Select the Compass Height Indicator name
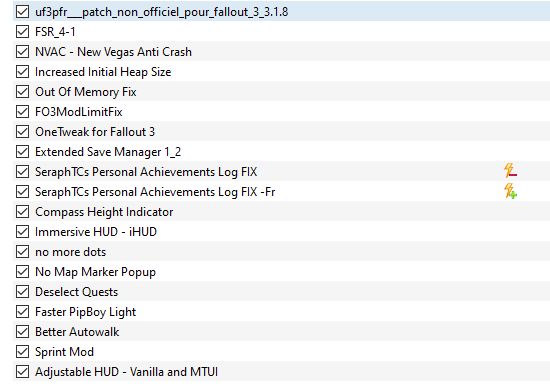Image resolution: width=550 pixels, height=386 pixels. (x=104, y=212)
